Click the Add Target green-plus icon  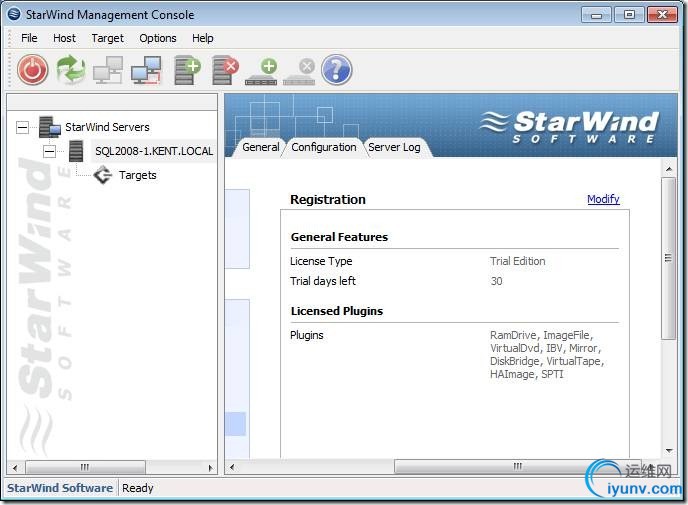[x=262, y=72]
